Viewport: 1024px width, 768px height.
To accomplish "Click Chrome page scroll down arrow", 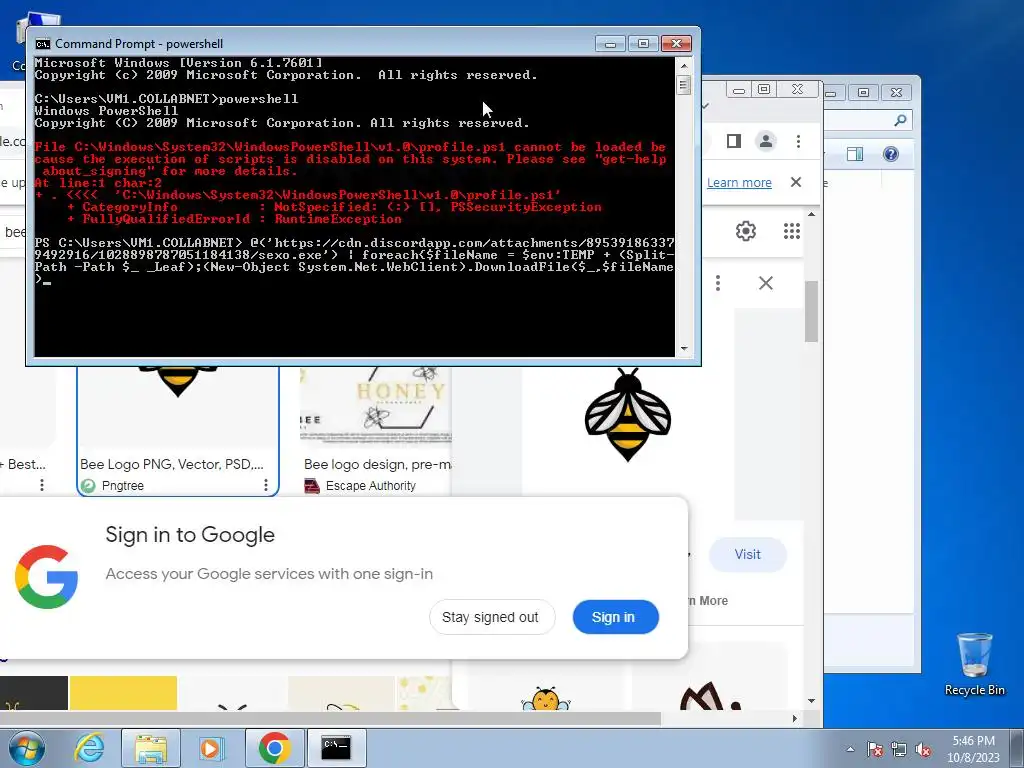I will click(x=811, y=701).
